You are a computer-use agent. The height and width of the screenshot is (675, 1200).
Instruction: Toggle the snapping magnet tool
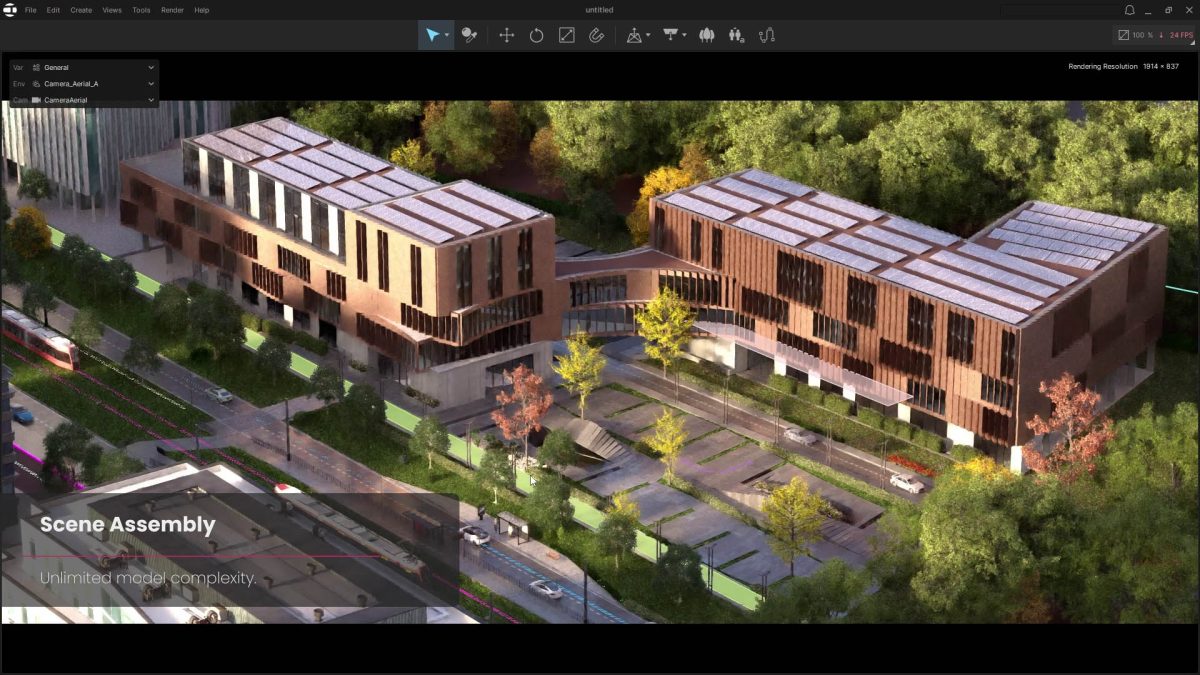click(597, 35)
